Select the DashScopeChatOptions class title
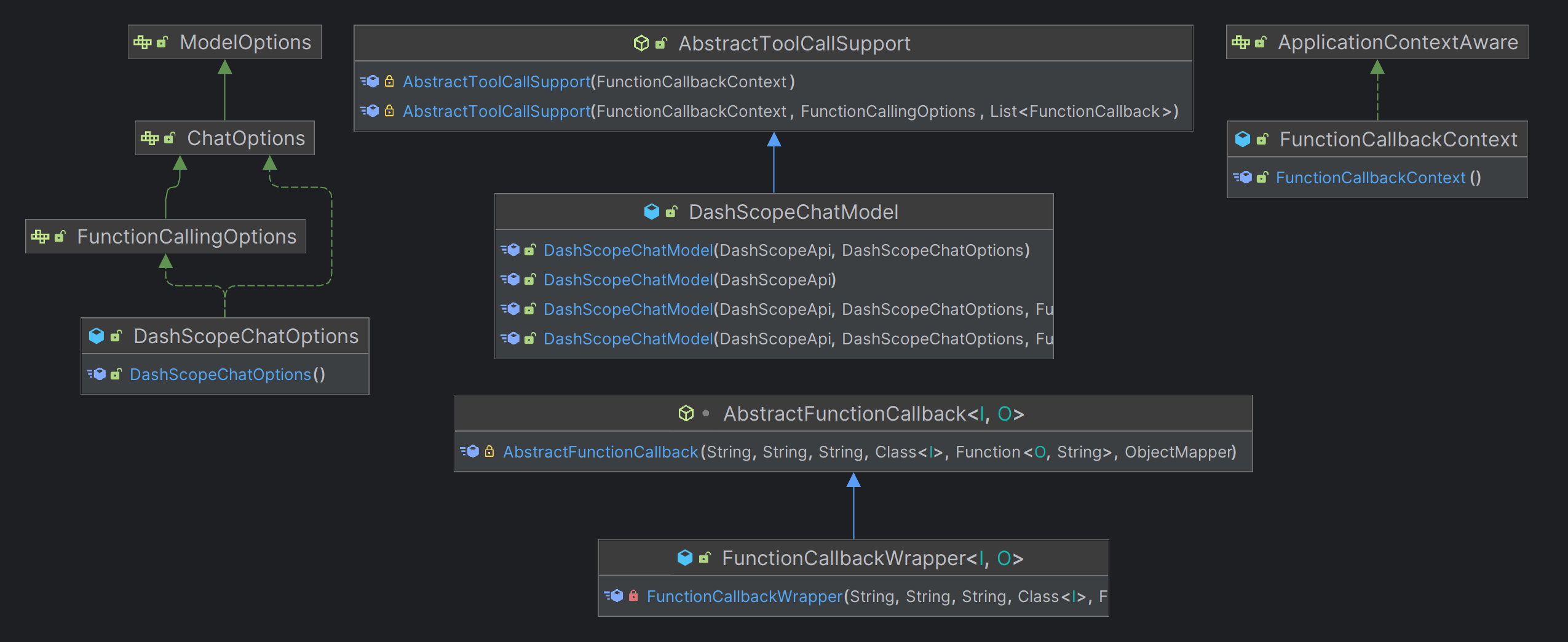1568x642 pixels. (x=246, y=336)
